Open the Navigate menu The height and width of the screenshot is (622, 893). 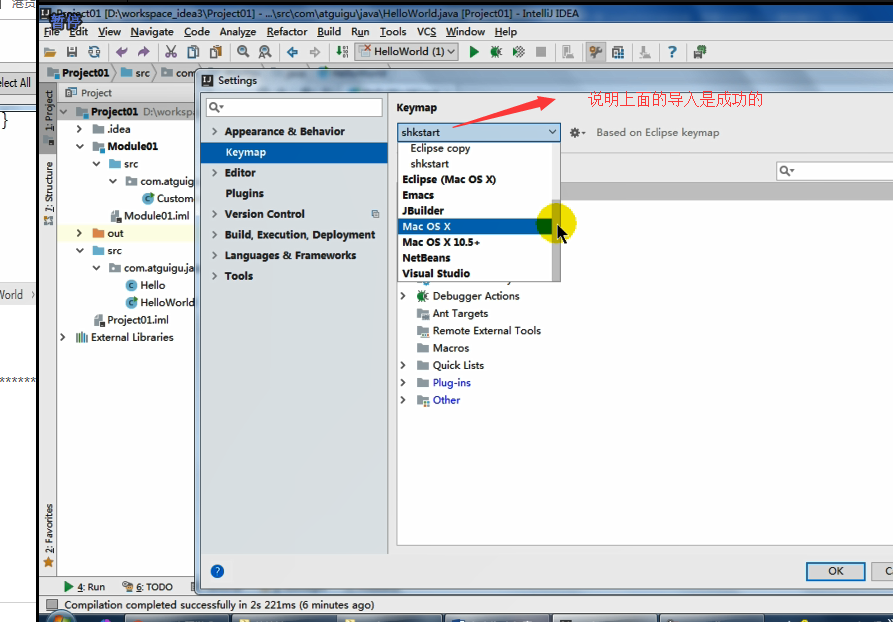point(152,32)
